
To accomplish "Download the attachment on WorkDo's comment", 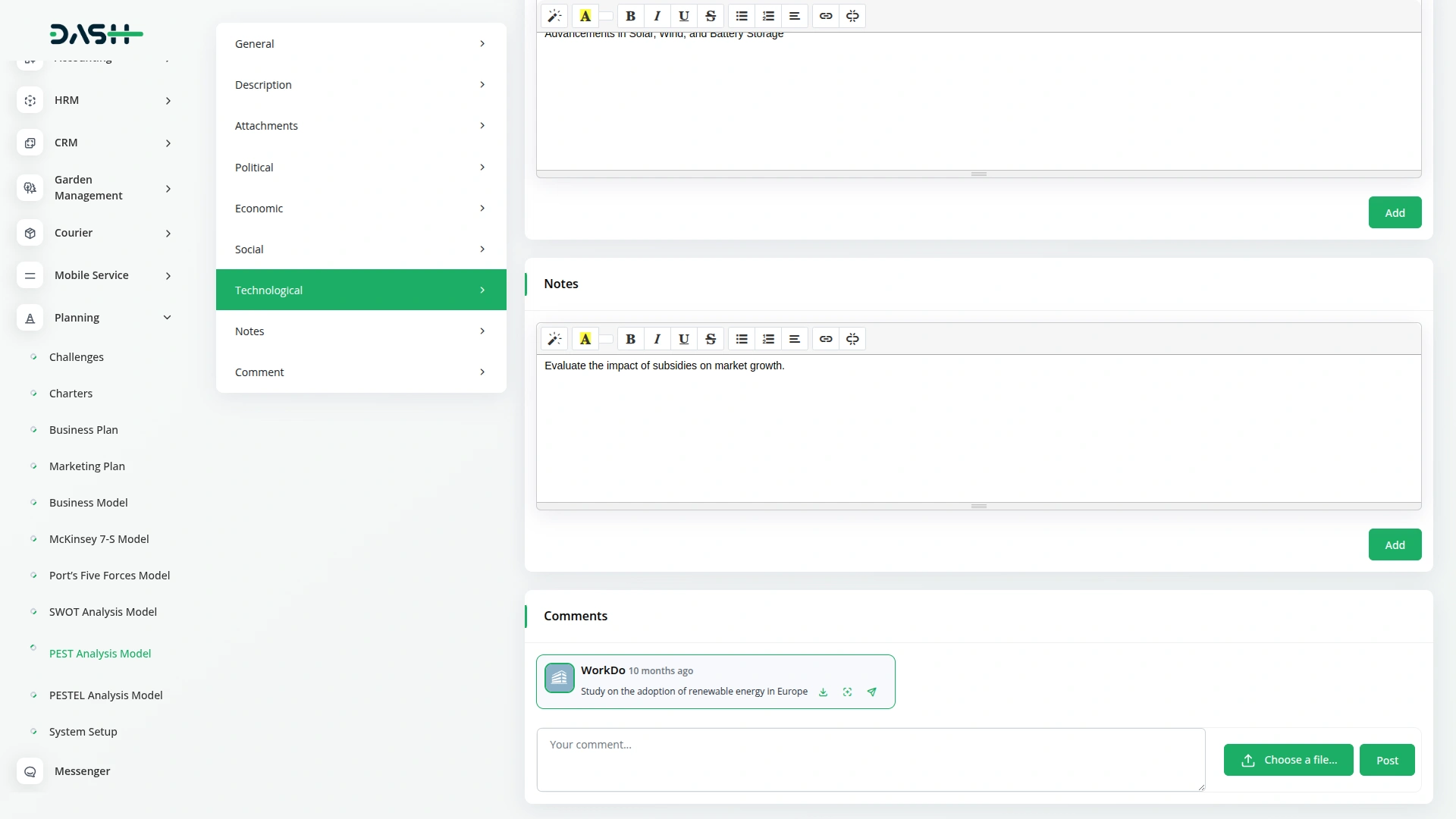I will point(823,692).
